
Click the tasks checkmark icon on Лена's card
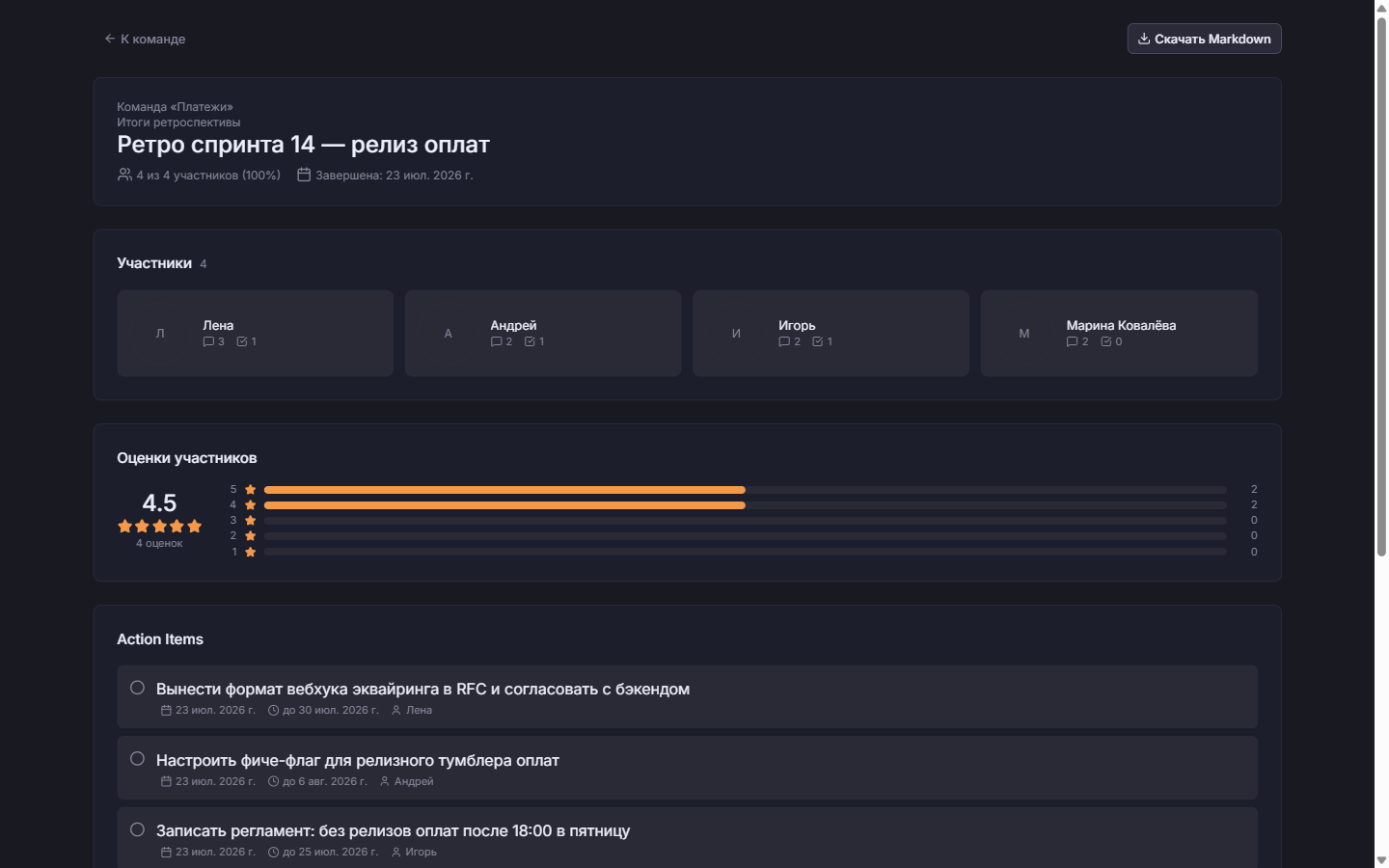coord(242,341)
